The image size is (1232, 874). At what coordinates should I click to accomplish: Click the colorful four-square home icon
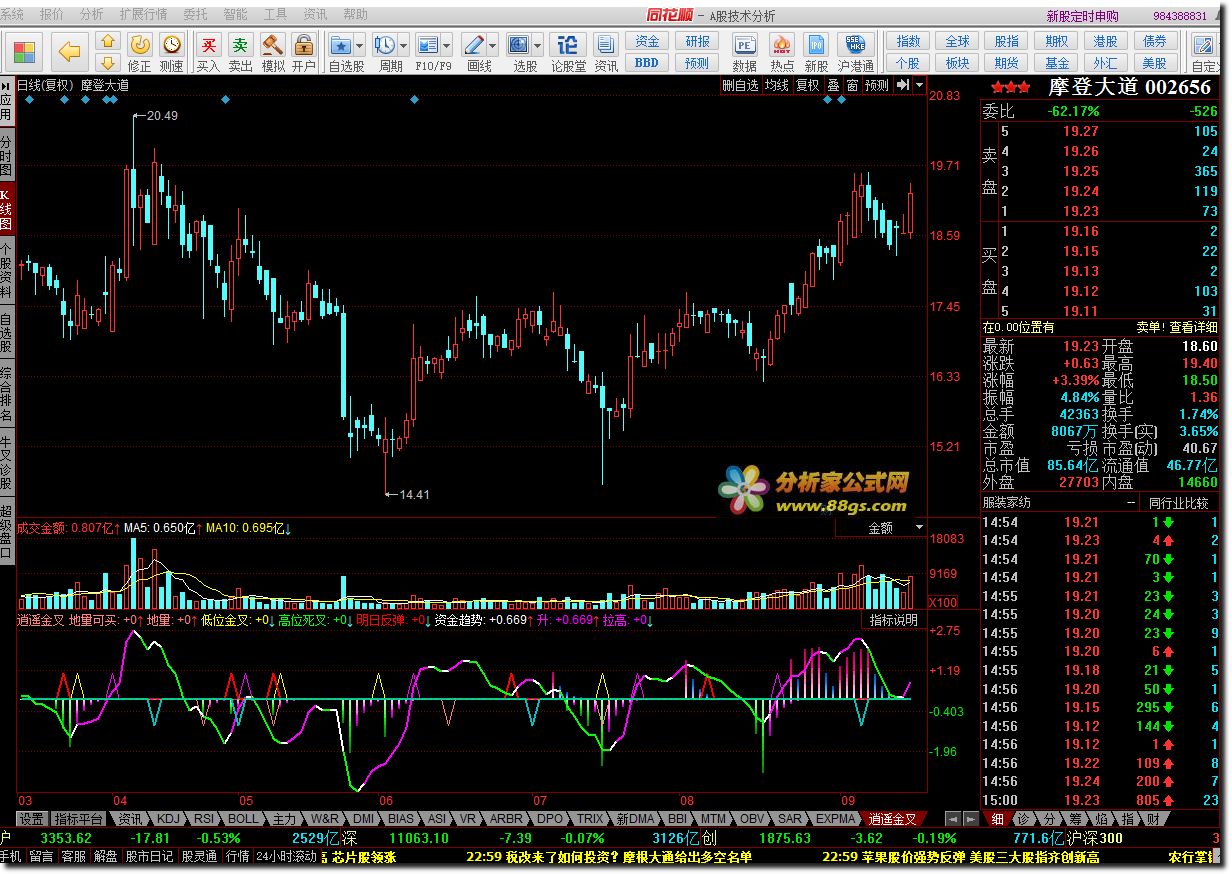pyautogui.click(x=26, y=51)
